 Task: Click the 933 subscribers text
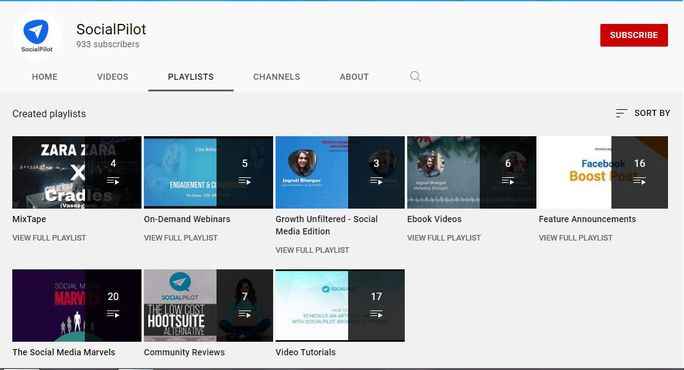tap(108, 44)
